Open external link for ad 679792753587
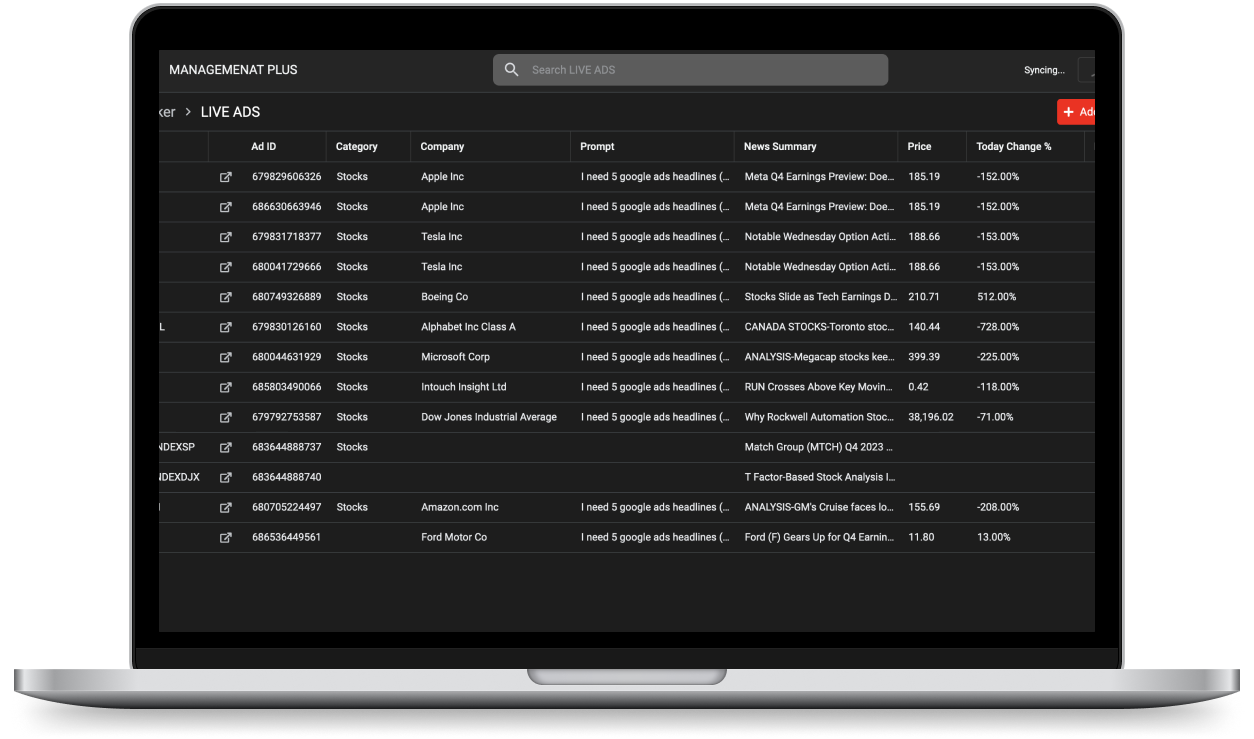The height and width of the screenshot is (739, 1254). (x=226, y=417)
